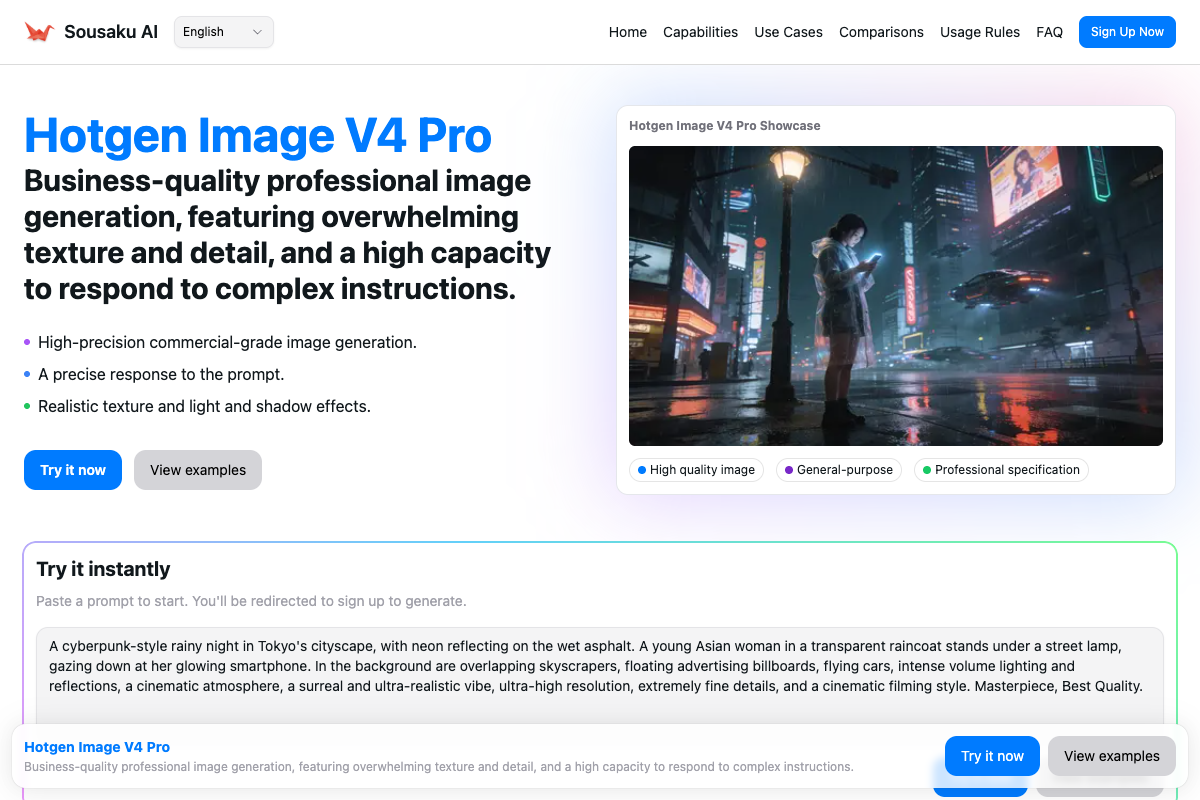Go to the Home nav link

tap(627, 32)
